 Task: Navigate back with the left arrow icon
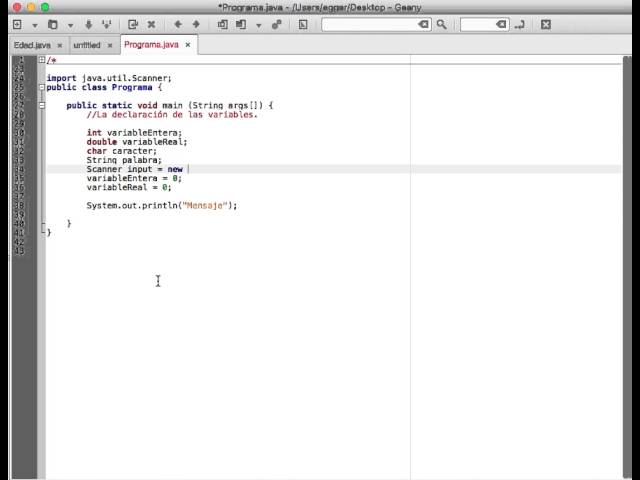pos(178,24)
